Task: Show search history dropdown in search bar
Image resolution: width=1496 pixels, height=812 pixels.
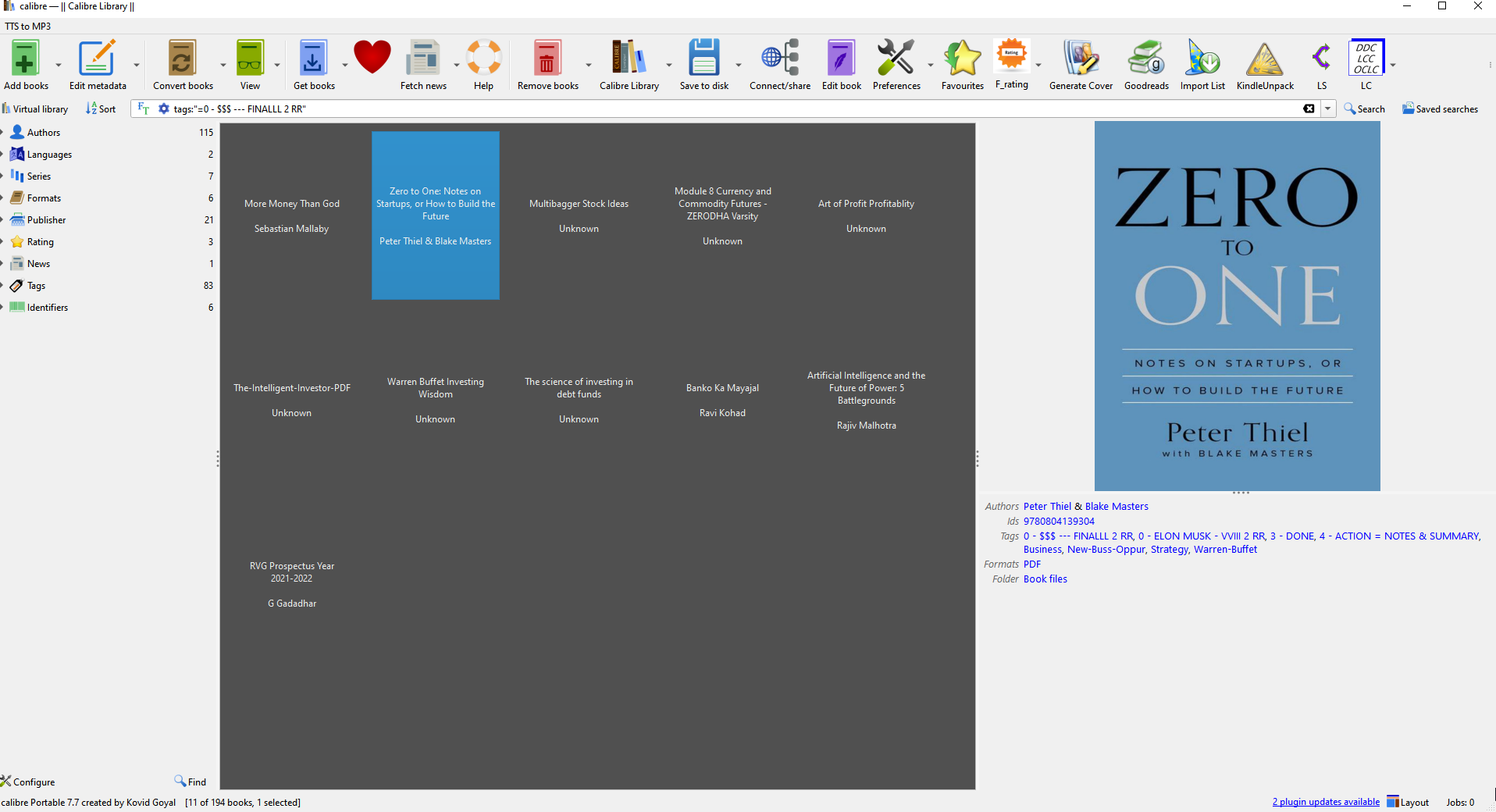Action: tap(1327, 109)
